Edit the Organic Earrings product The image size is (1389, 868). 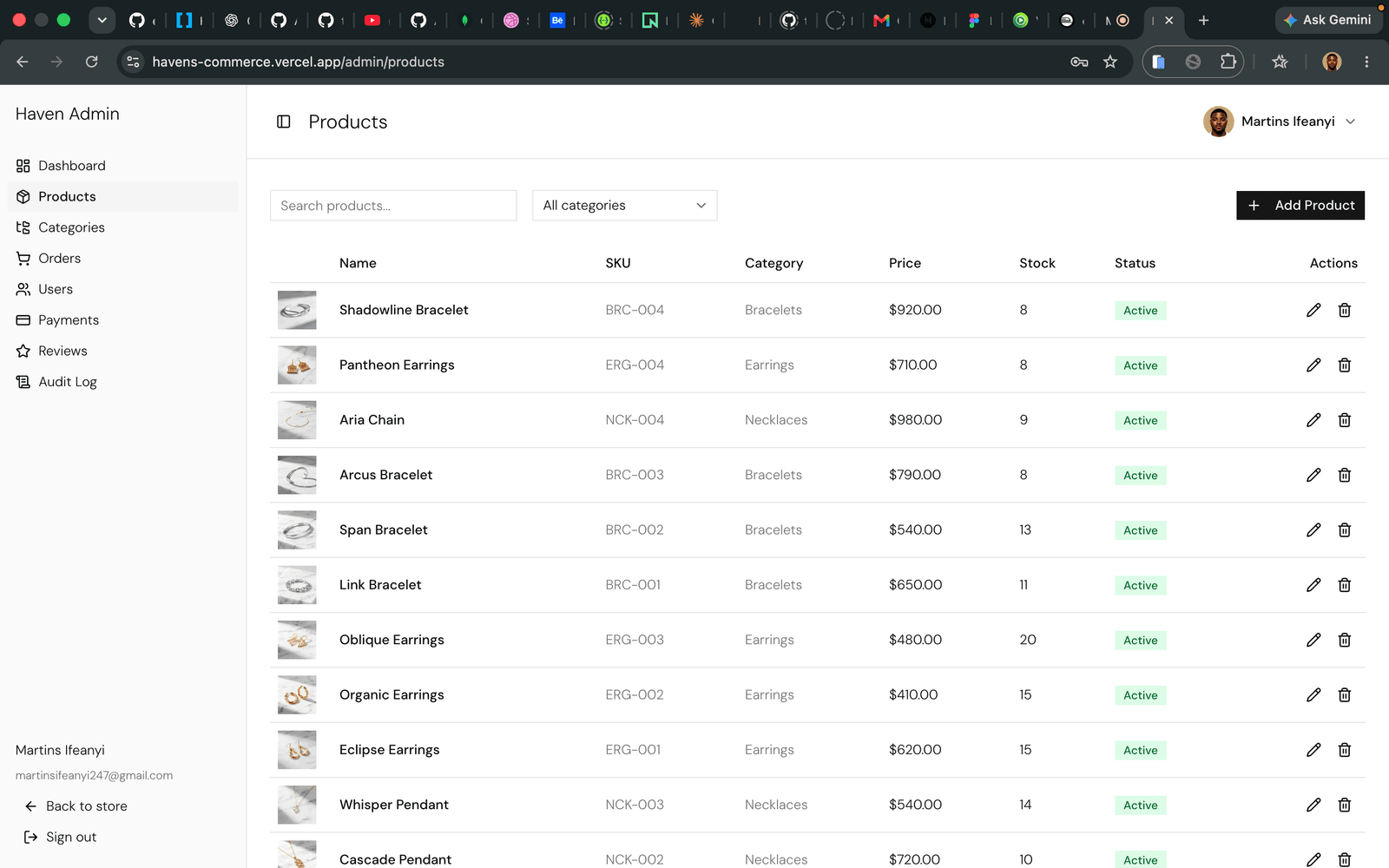pos(1313,695)
